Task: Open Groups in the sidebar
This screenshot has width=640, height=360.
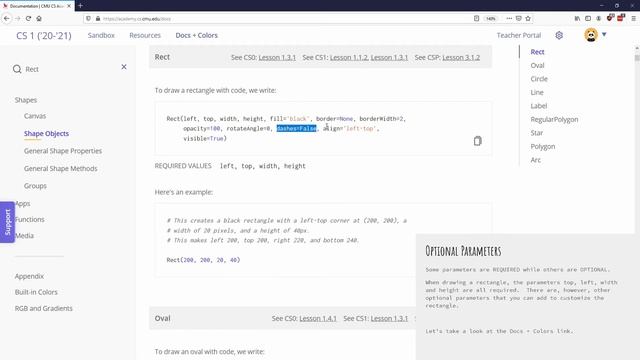Action: [35, 186]
